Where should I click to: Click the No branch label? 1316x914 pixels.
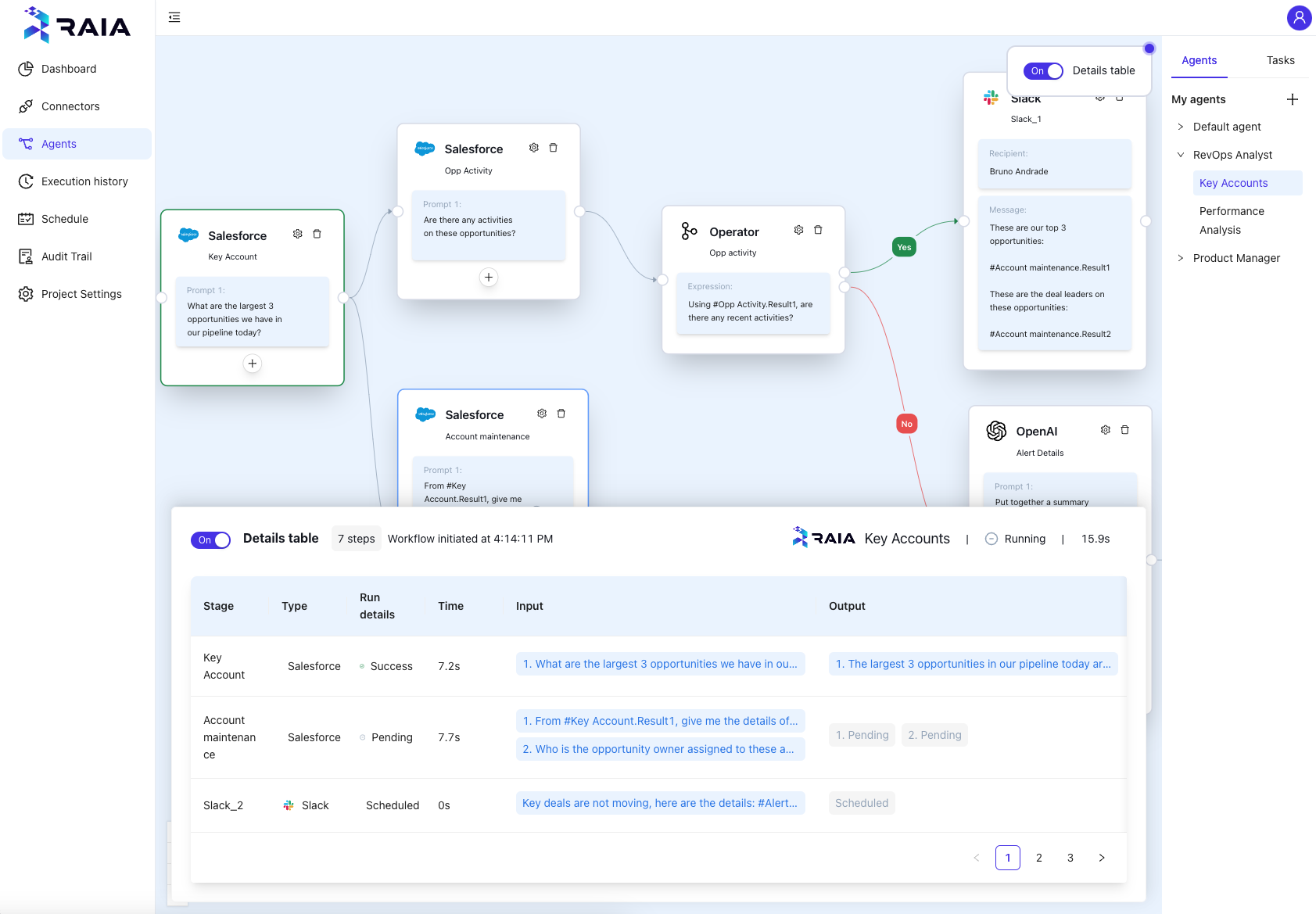pos(907,424)
